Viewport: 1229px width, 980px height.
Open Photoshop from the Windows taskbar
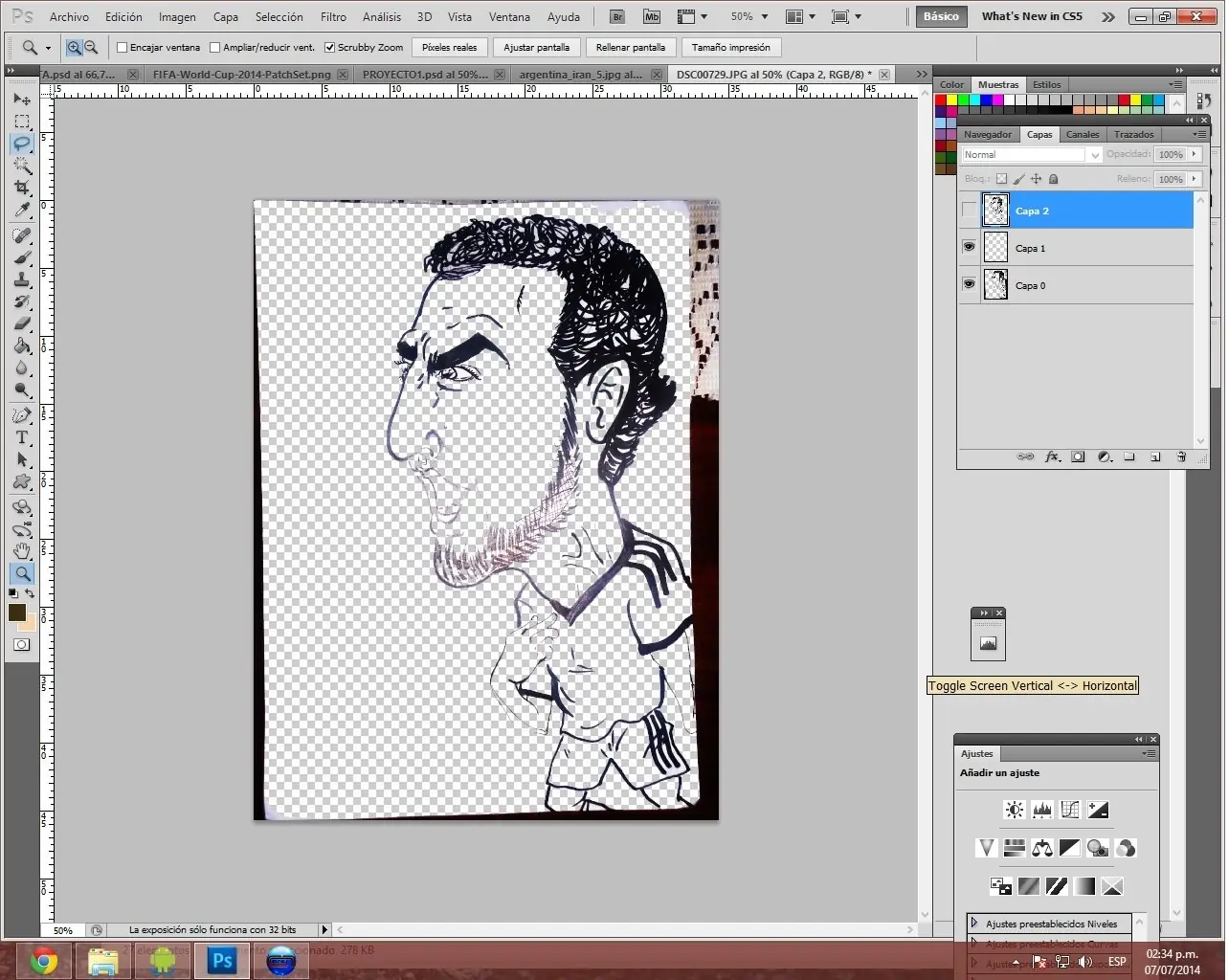222,960
